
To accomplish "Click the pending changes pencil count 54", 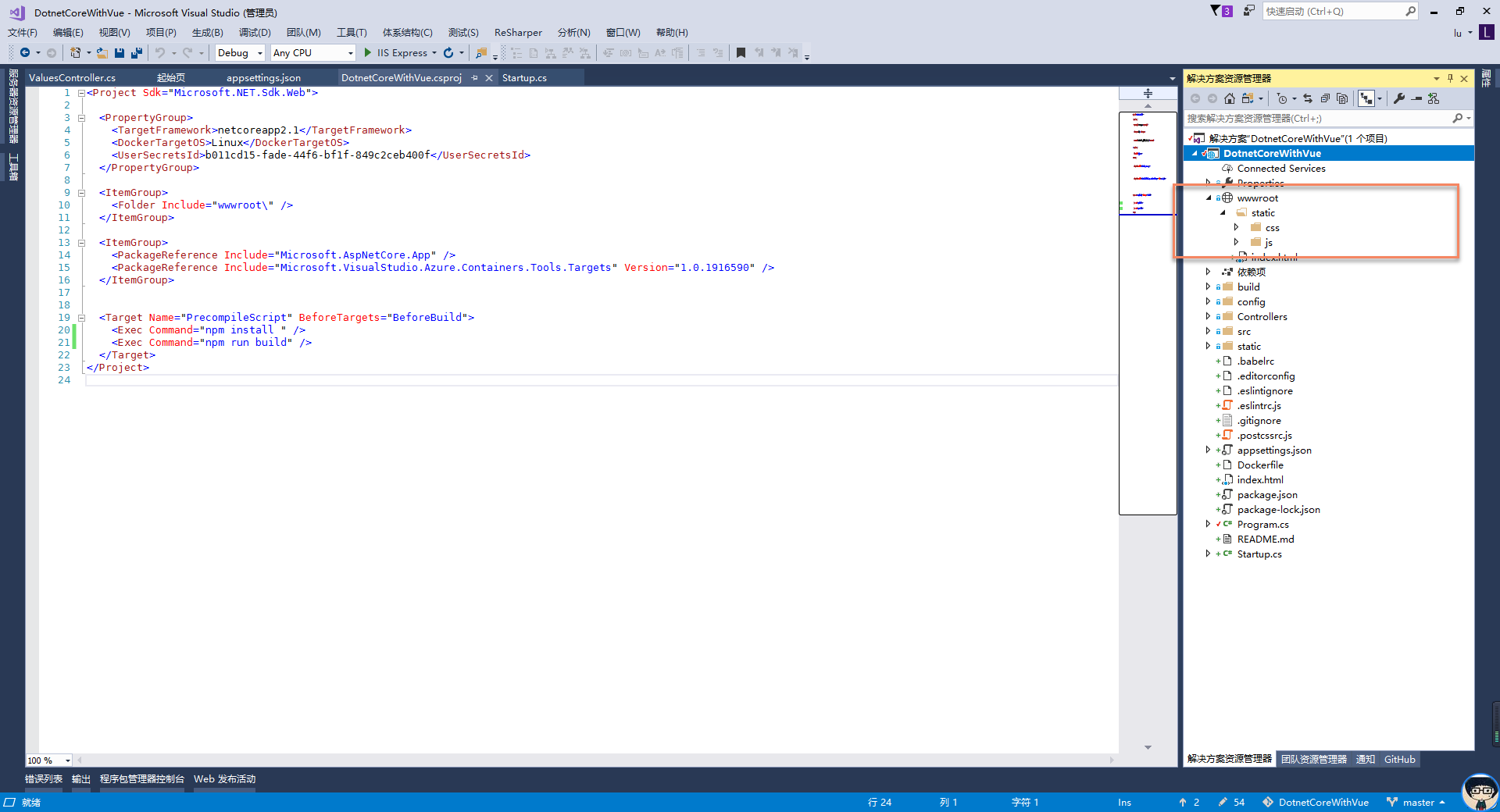I will 1231,803.
